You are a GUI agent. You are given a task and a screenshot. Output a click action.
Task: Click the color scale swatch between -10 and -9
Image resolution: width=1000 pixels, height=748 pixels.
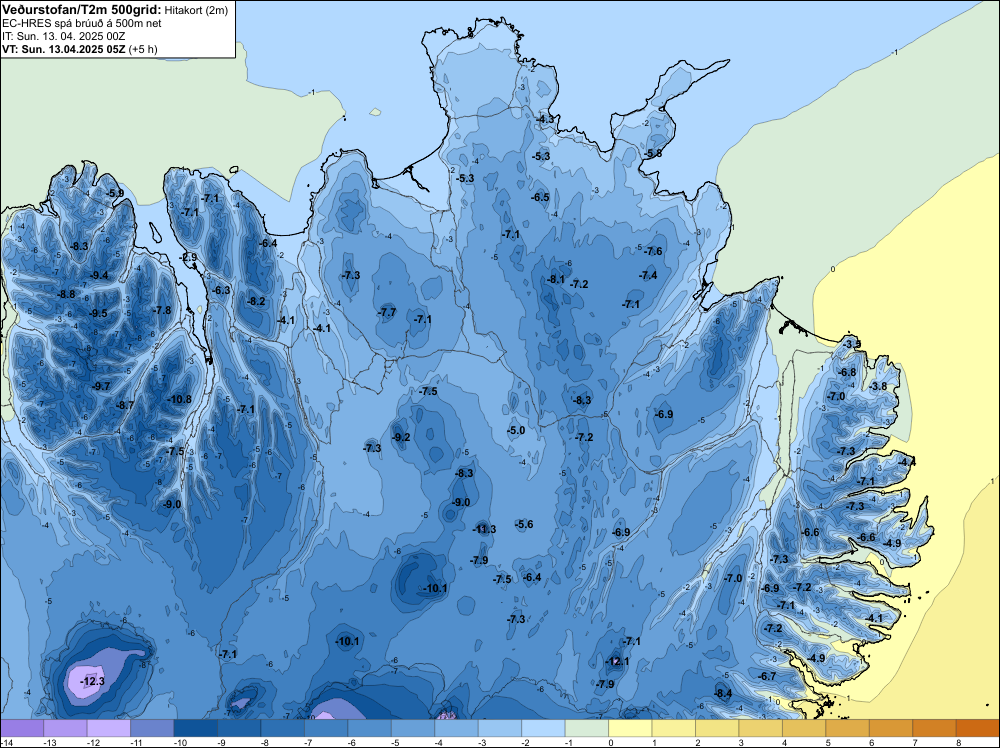[195, 728]
